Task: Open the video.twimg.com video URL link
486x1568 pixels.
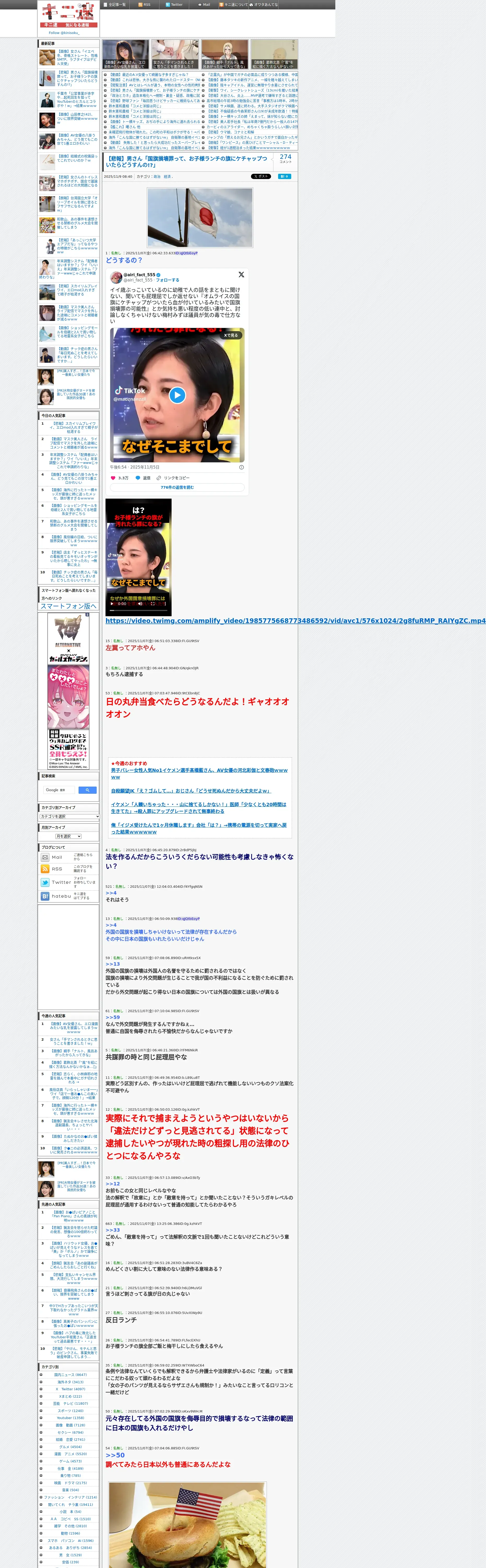Action: [296, 621]
